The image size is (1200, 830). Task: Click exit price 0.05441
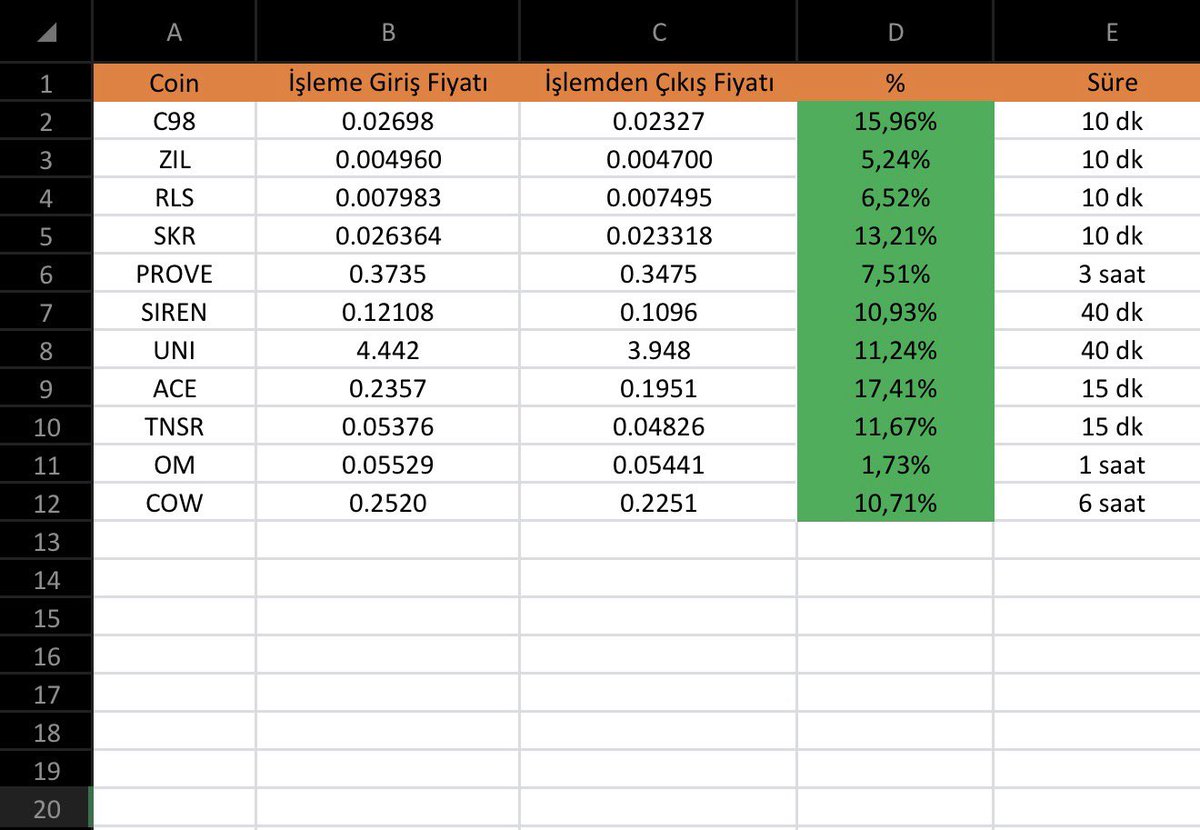[658, 465]
